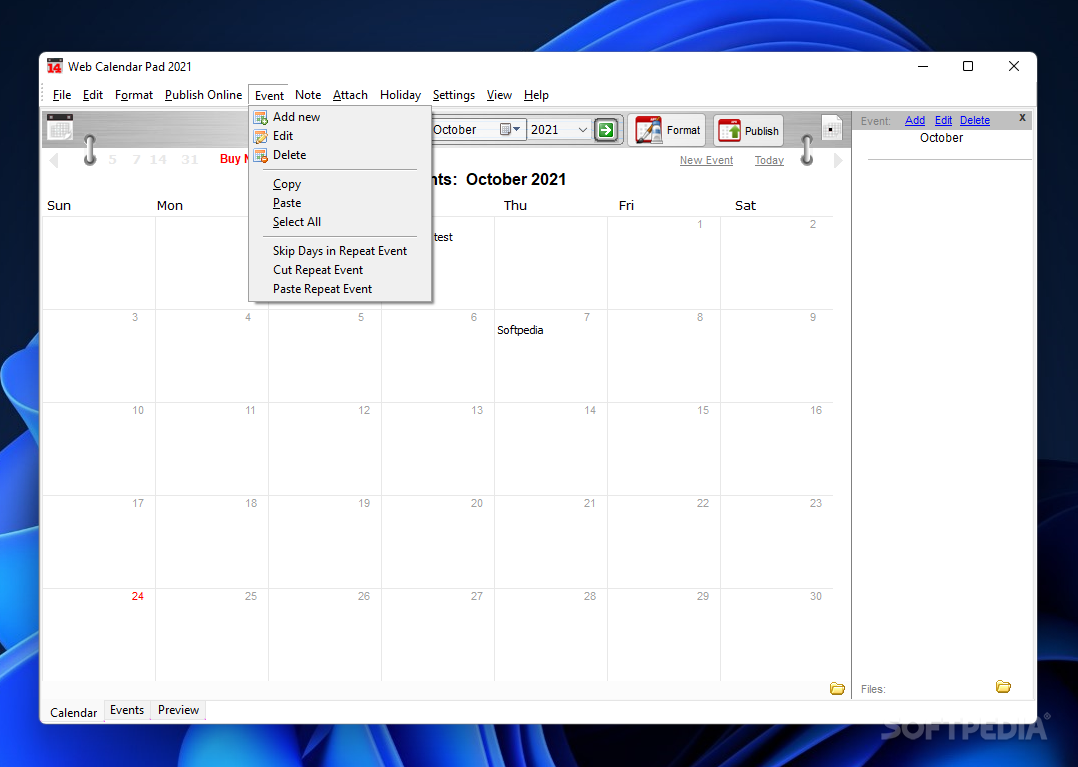Screen dimensions: 1078x767
Task: Click the Add link in side panel
Action: tap(914, 120)
